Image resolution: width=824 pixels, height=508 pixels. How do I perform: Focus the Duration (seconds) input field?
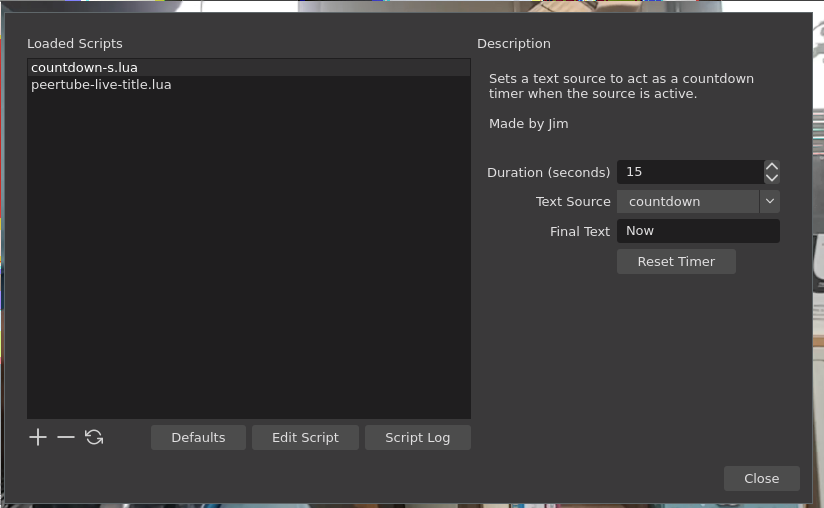coord(690,172)
